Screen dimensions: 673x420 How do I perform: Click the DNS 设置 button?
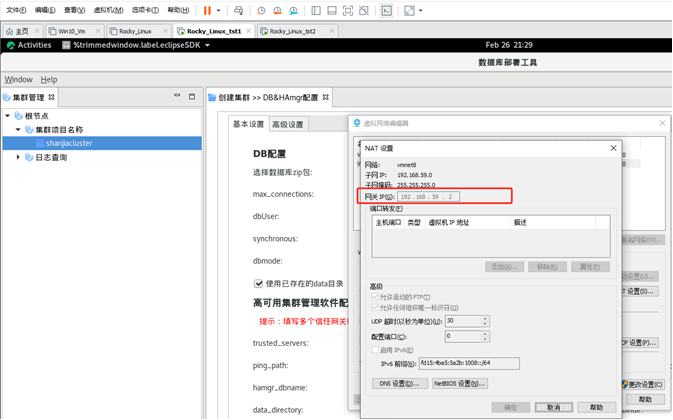[398, 384]
